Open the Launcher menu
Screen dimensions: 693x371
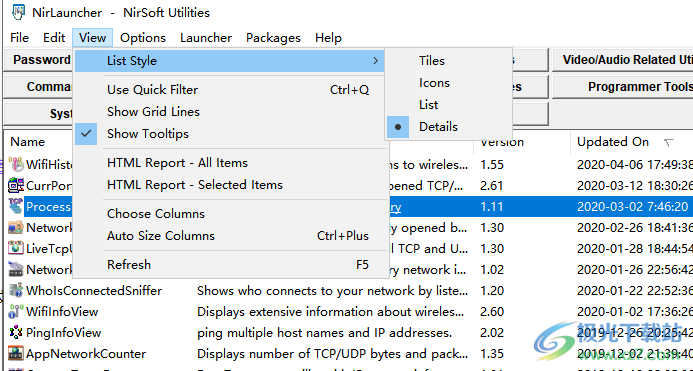(x=206, y=38)
